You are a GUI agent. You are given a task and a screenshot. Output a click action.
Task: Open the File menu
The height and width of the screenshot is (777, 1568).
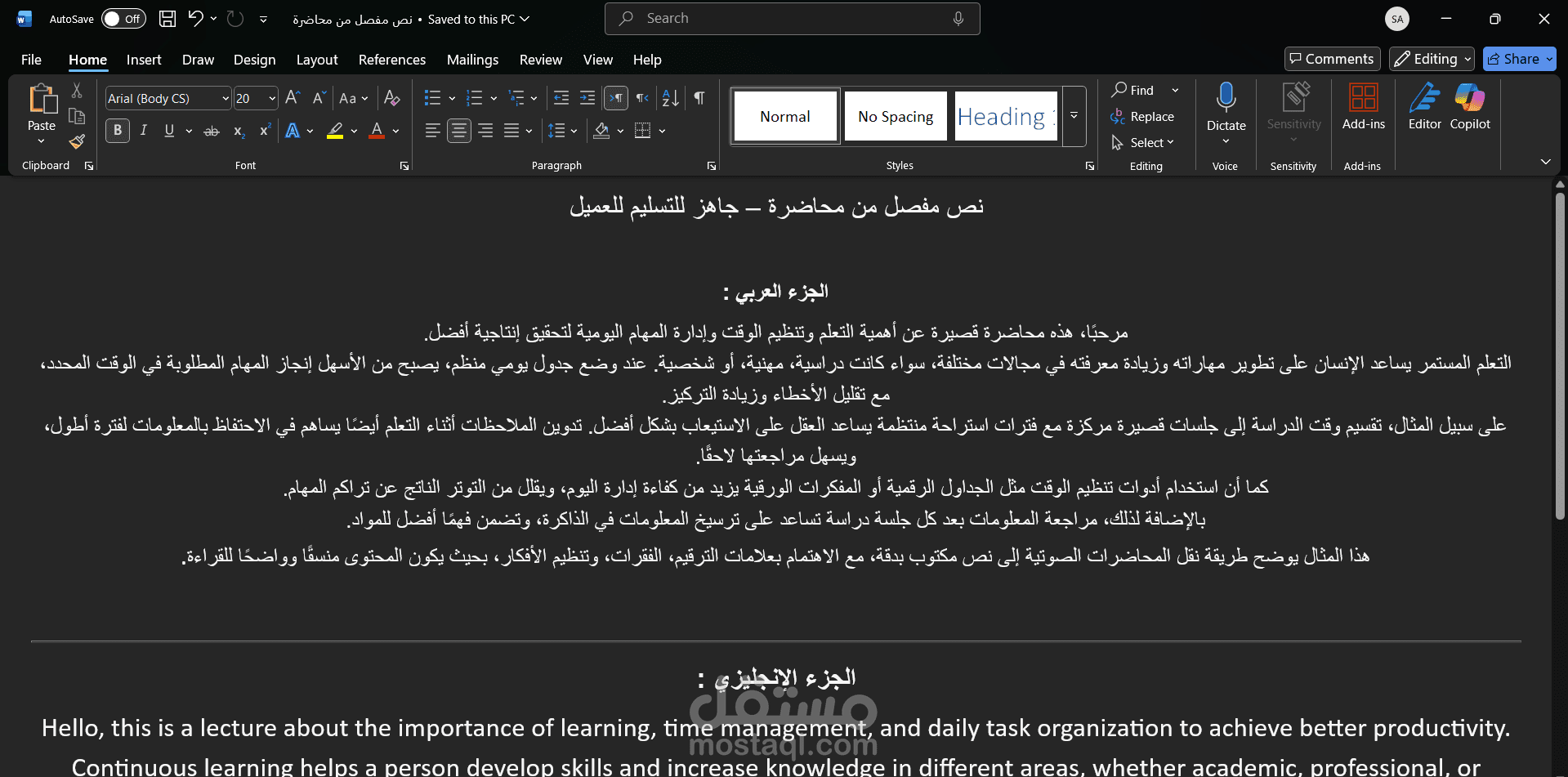click(31, 60)
